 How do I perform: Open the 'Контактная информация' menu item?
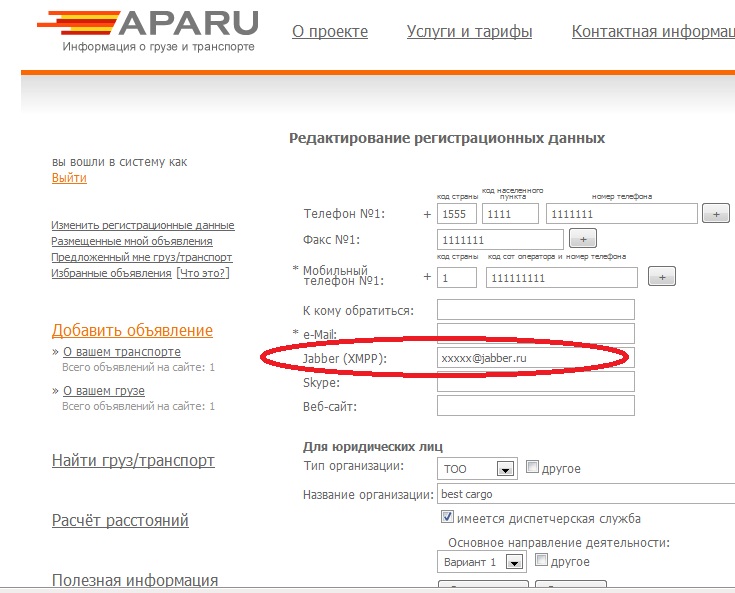coord(653,32)
